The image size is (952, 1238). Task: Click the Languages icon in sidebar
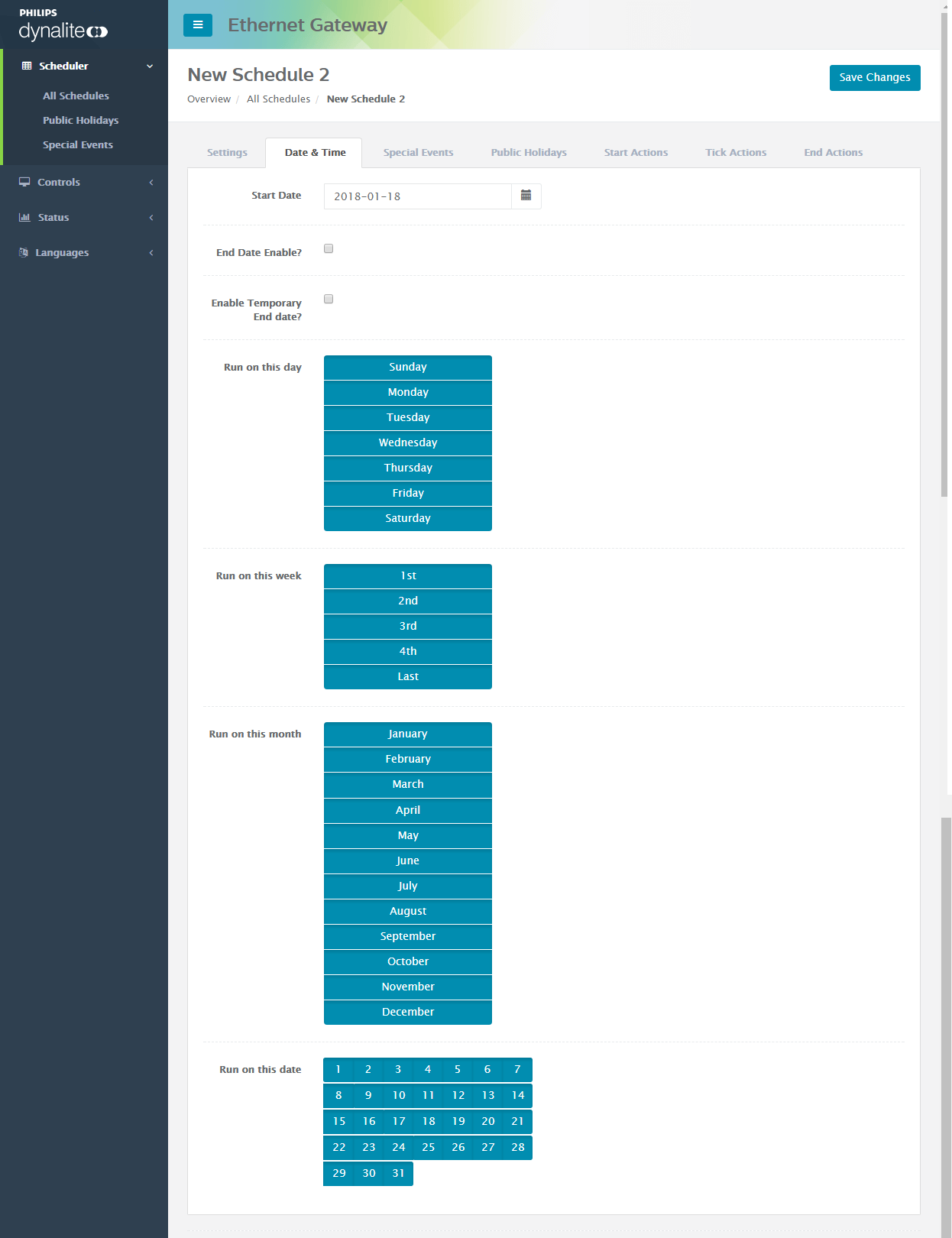click(x=24, y=253)
